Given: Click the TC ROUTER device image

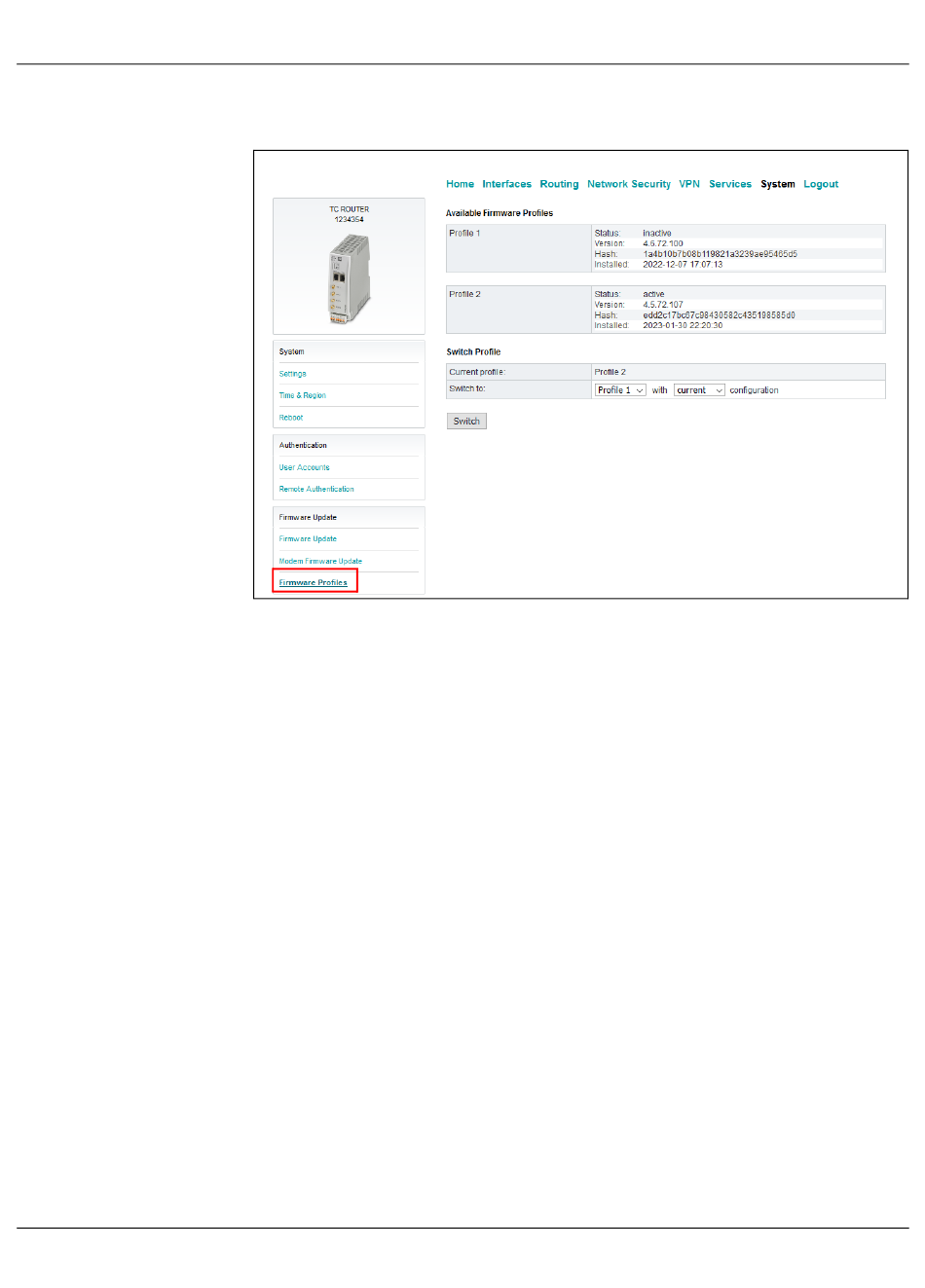Looking at the screenshot, I should 349,279.
